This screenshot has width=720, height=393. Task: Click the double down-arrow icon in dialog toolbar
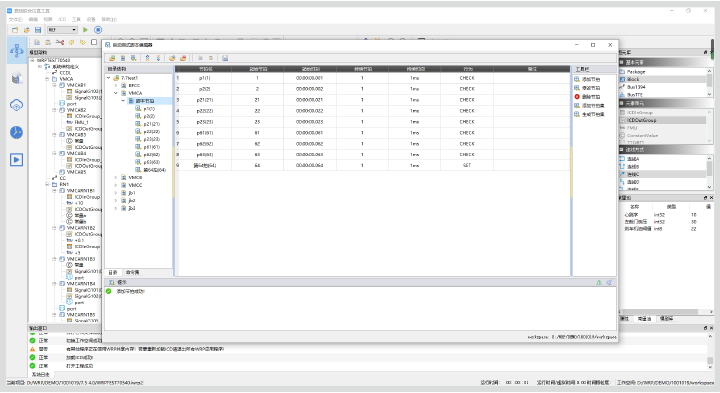pyautogui.click(x=158, y=58)
